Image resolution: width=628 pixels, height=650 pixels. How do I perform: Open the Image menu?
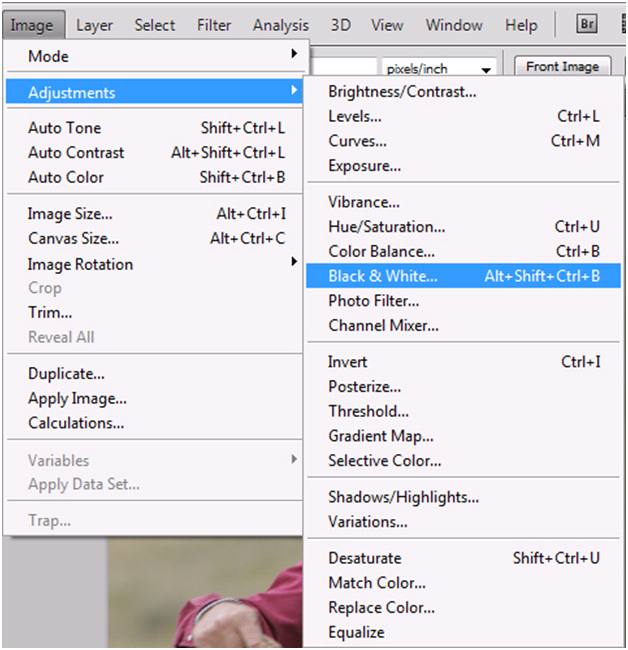[x=32, y=25]
